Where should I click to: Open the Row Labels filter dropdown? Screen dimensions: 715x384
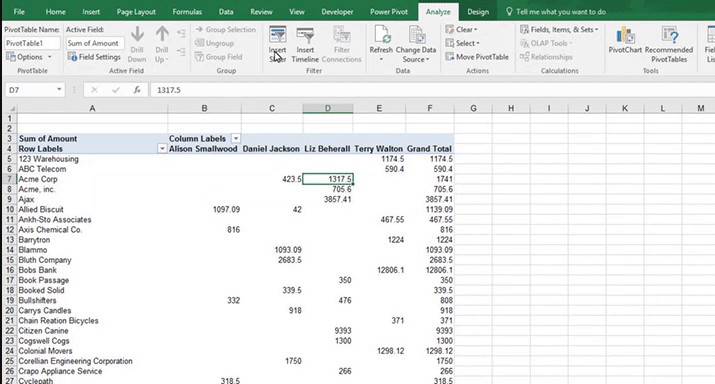[162, 149]
